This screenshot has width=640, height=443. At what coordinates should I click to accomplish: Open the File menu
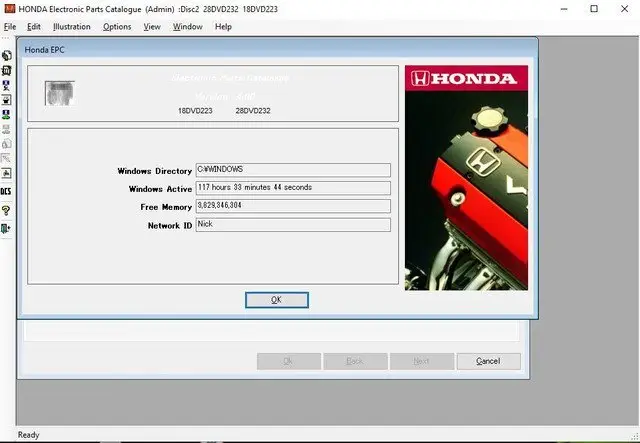pyautogui.click(x=10, y=27)
